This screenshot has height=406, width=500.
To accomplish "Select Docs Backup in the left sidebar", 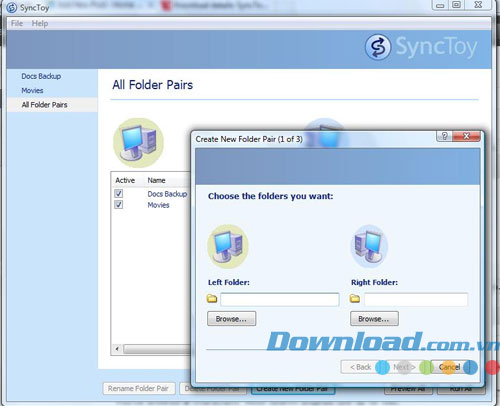I will coord(41,76).
